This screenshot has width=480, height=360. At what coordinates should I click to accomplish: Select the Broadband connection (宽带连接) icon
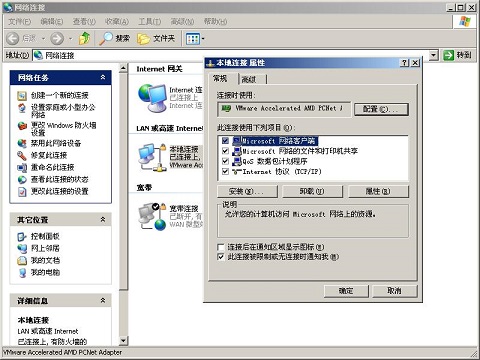tap(152, 217)
